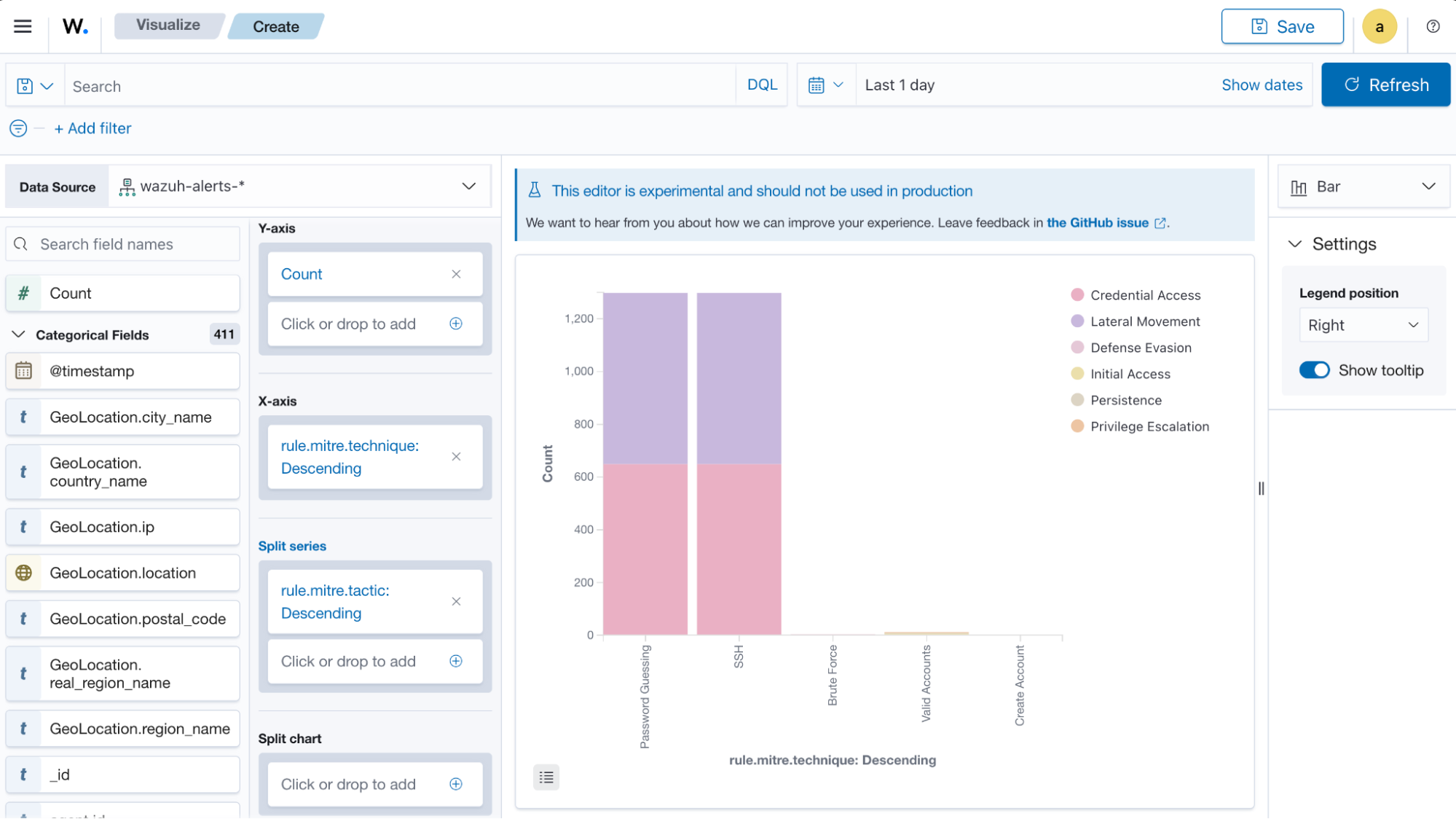The image size is (1456, 819).
Task: Switch to the Visualize tab
Action: click(167, 26)
